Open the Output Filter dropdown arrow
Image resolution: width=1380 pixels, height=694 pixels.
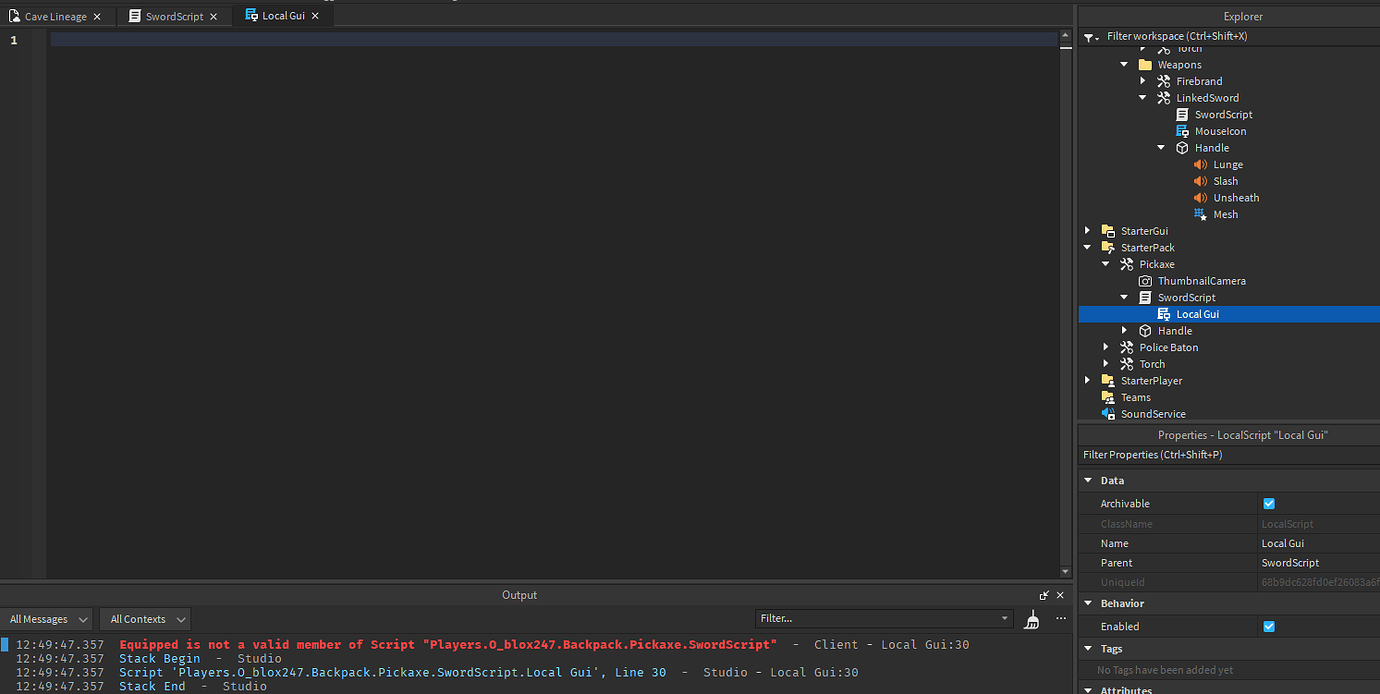pyautogui.click(x=1005, y=619)
